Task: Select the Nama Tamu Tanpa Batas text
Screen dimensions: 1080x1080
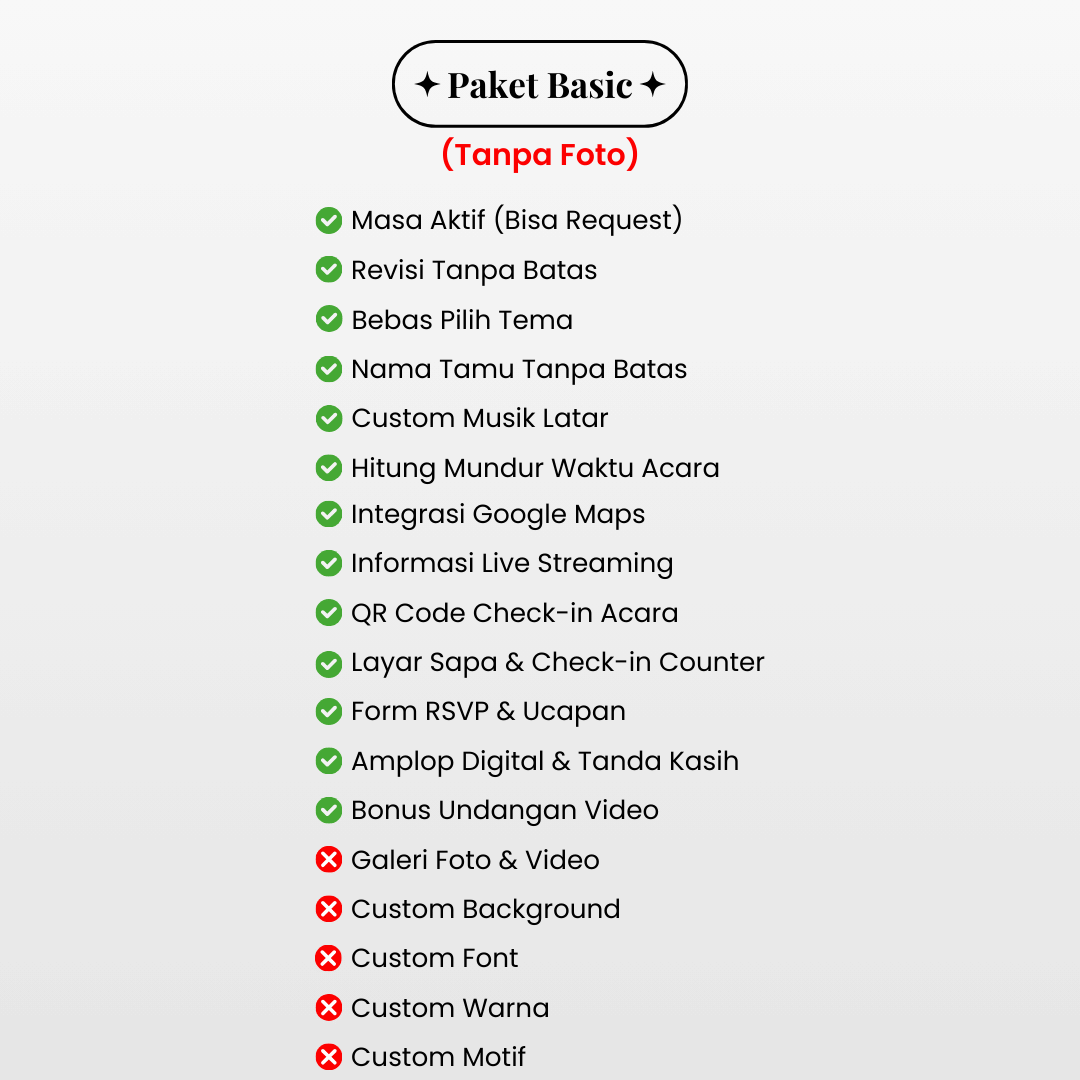Action: 519,370
